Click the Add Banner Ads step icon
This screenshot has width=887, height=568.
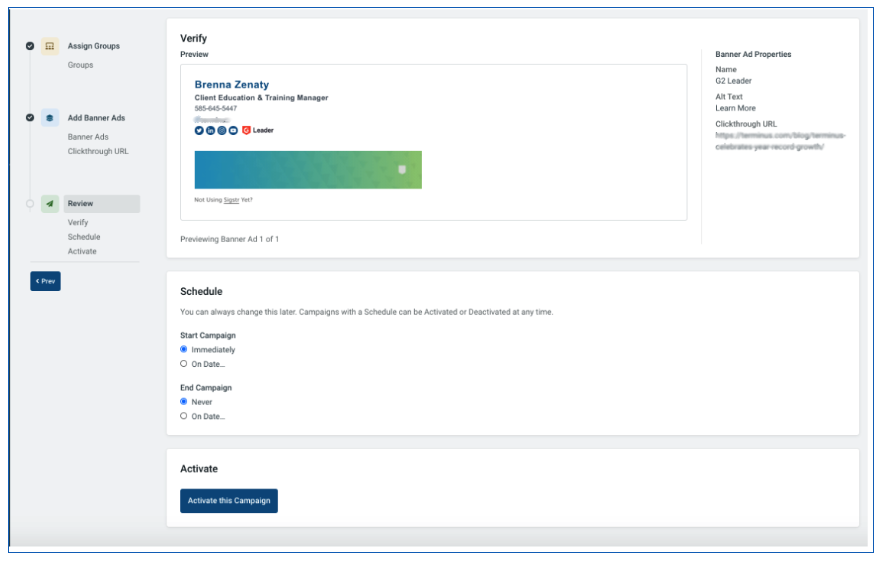point(50,118)
